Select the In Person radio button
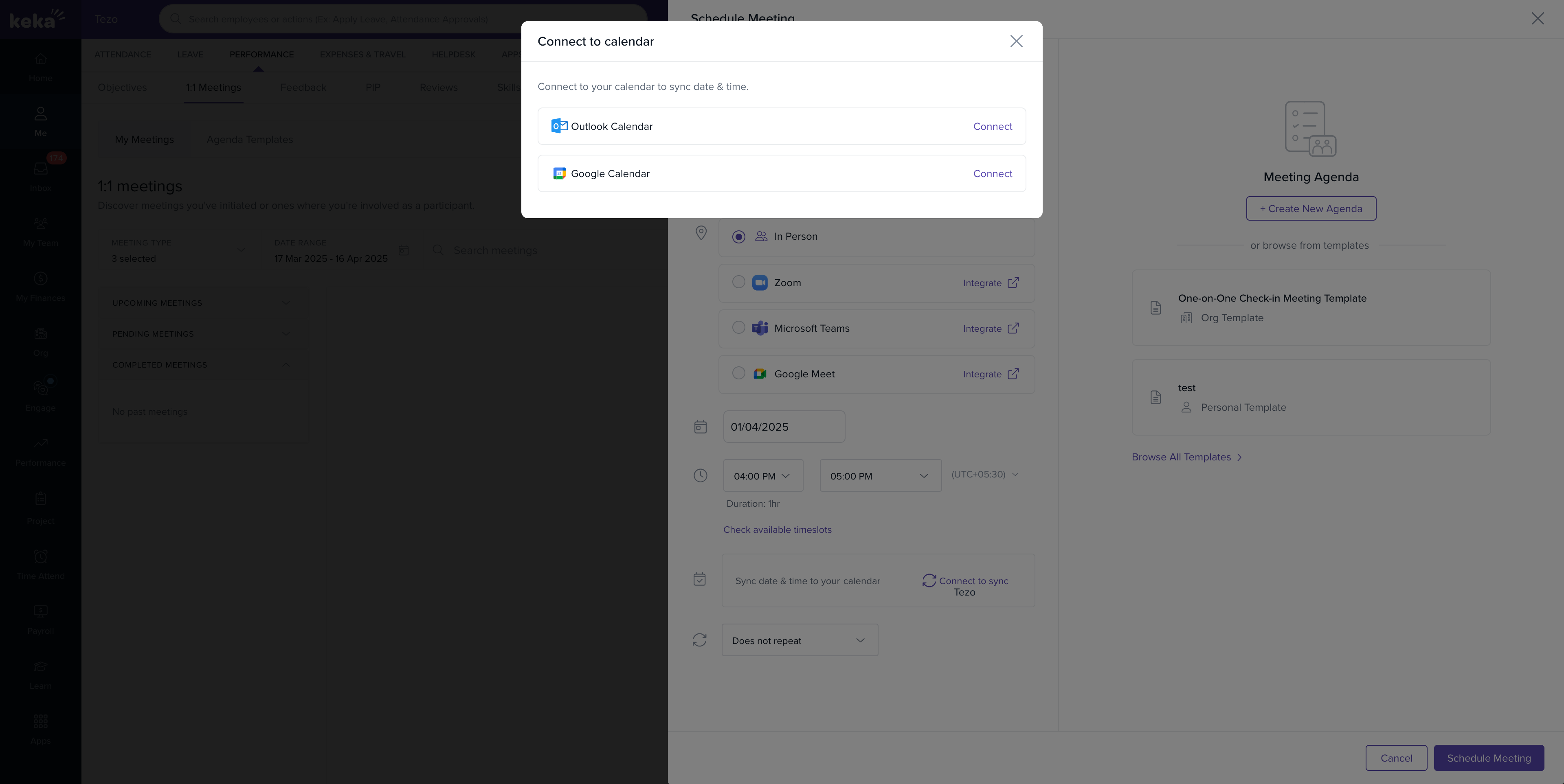The height and width of the screenshot is (784, 1564). click(738, 237)
